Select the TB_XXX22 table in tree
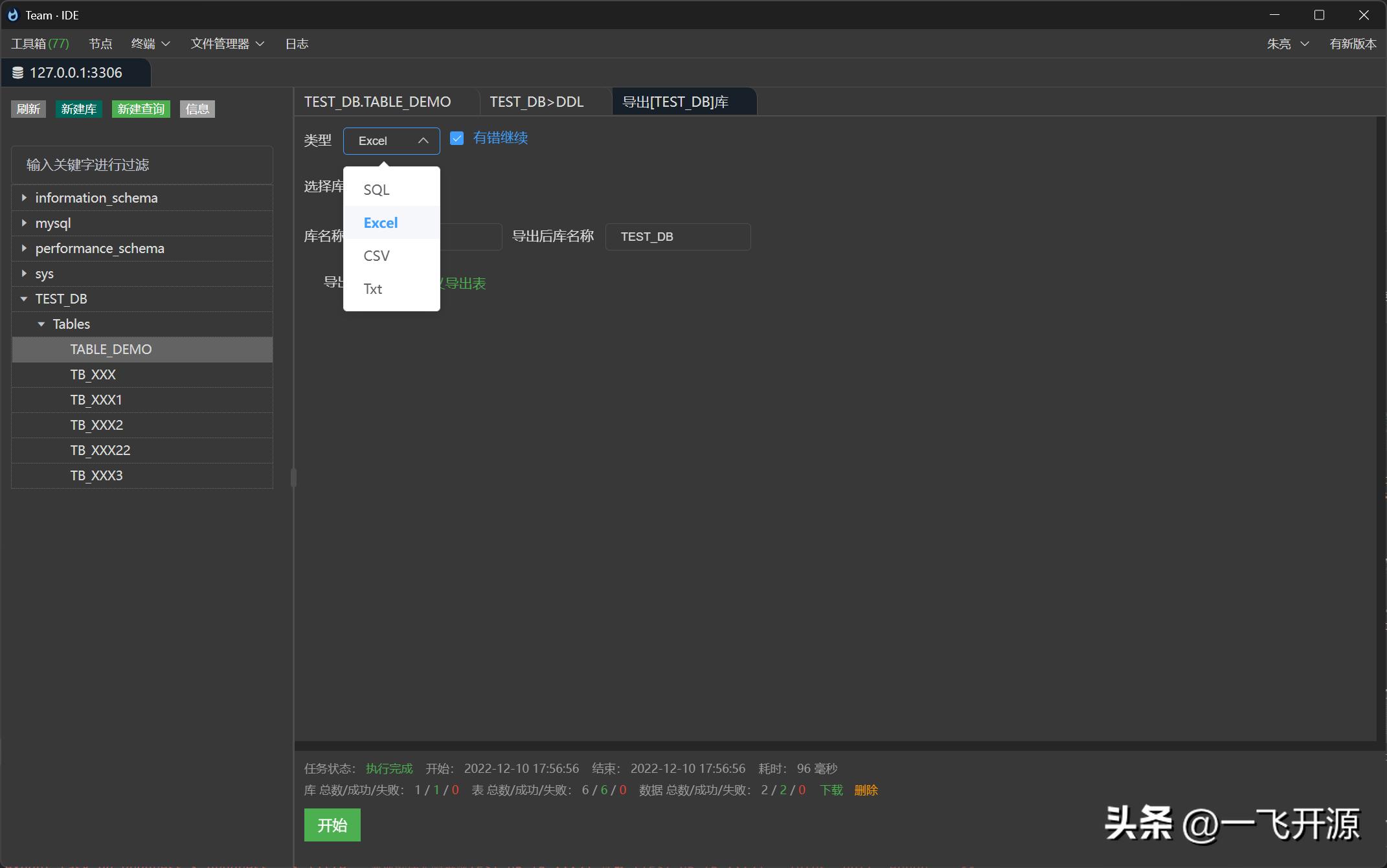Image resolution: width=1387 pixels, height=868 pixels. coord(100,450)
